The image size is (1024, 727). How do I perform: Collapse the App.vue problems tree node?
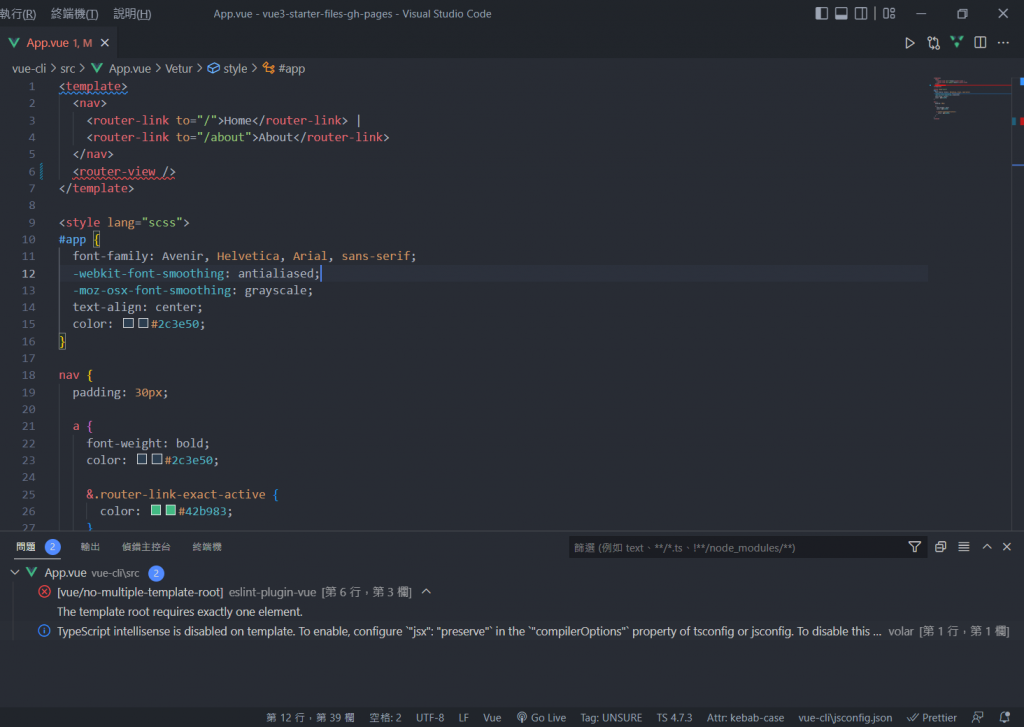[15, 572]
